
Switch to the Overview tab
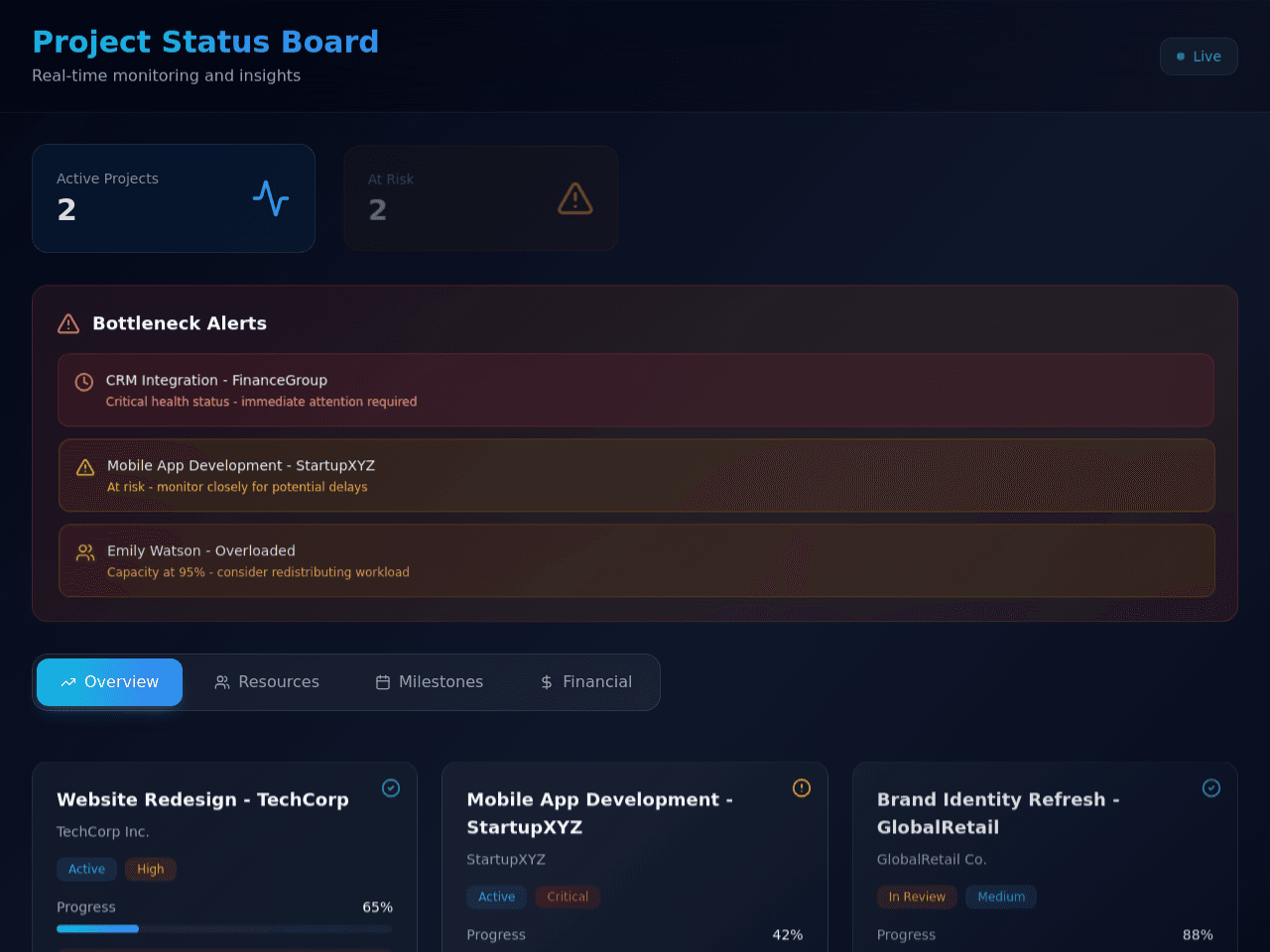tap(109, 682)
